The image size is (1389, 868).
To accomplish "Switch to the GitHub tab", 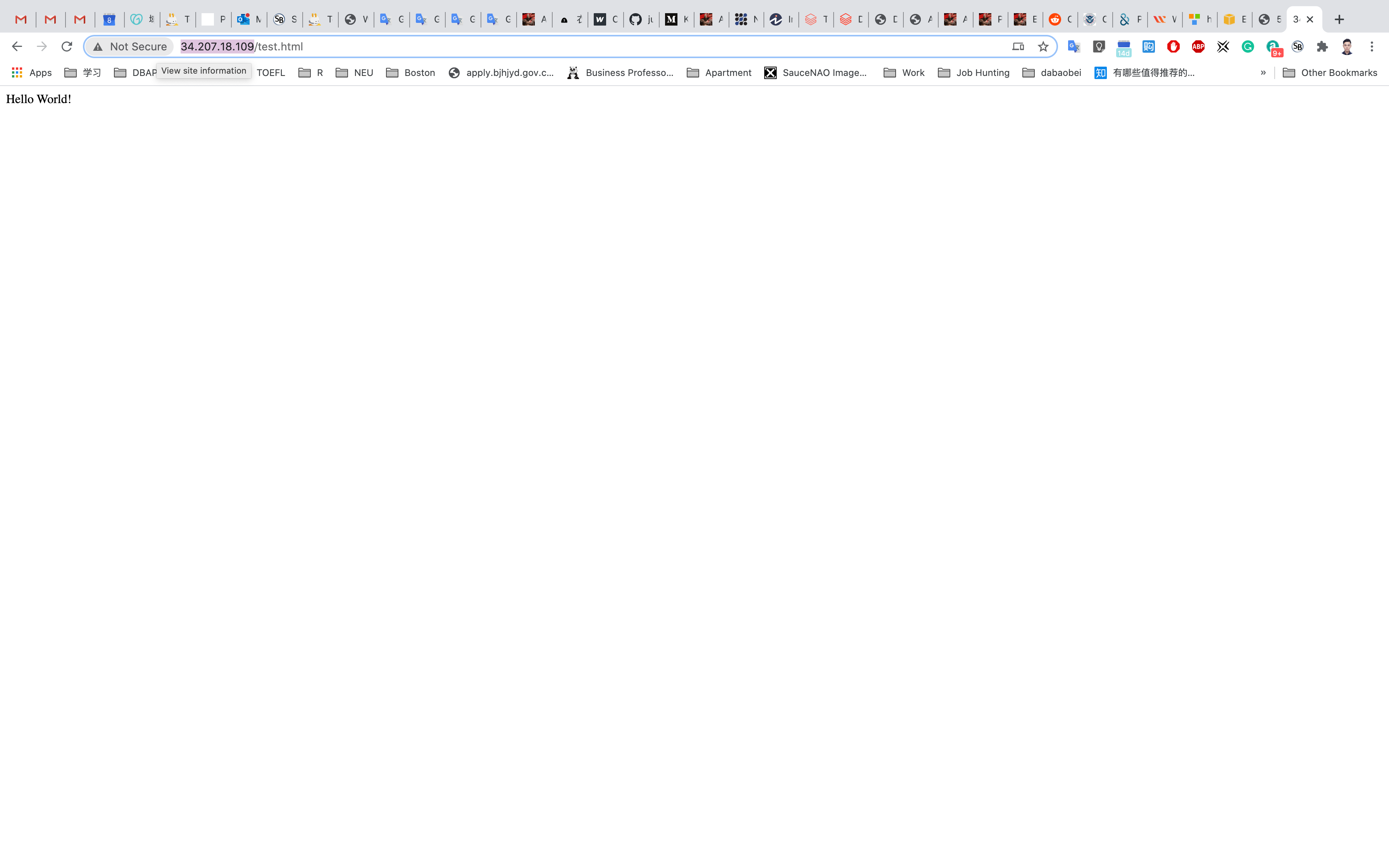I will pyautogui.click(x=641, y=19).
